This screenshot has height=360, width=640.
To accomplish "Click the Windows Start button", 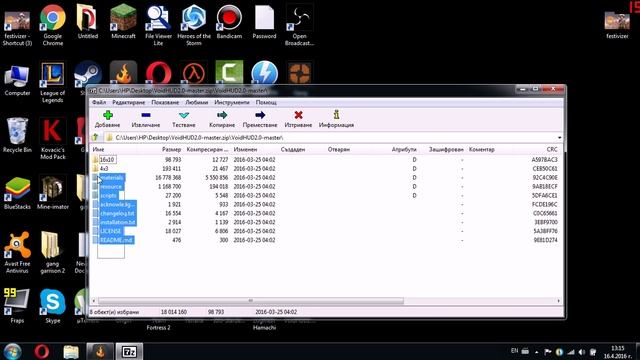I will click(12, 351).
